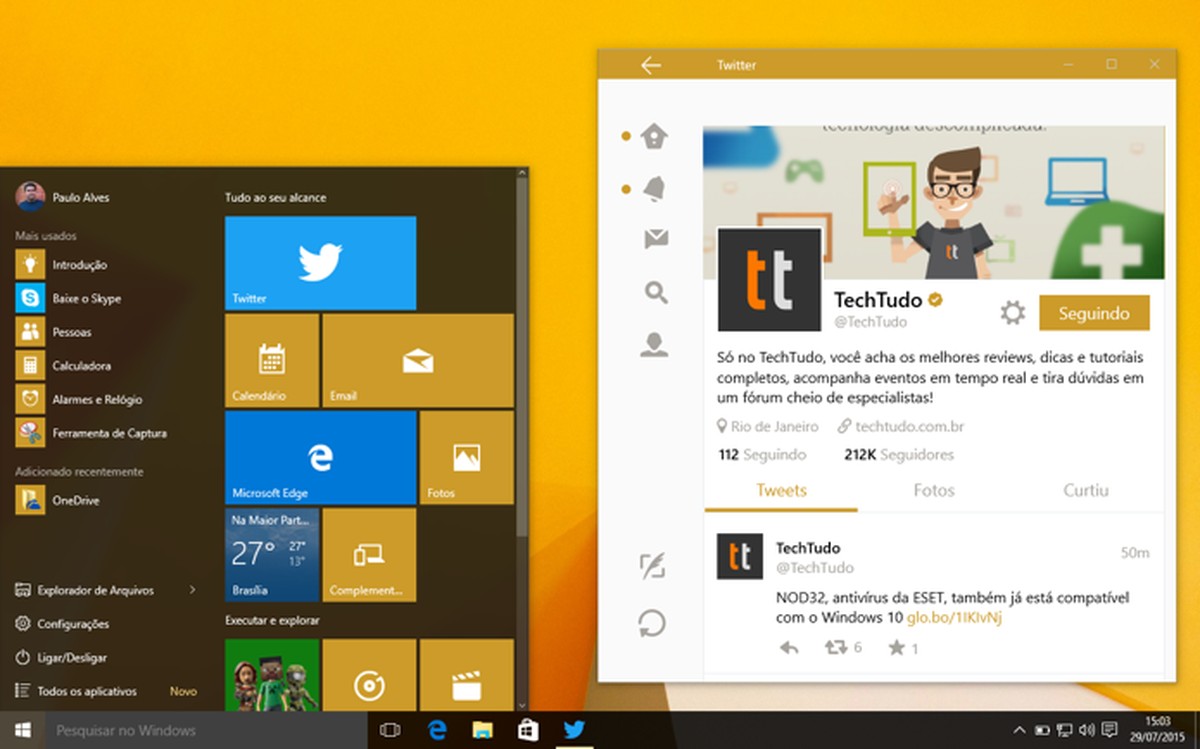This screenshot has width=1200, height=749.
Task: Open the Curtiu tab
Action: point(1086,490)
